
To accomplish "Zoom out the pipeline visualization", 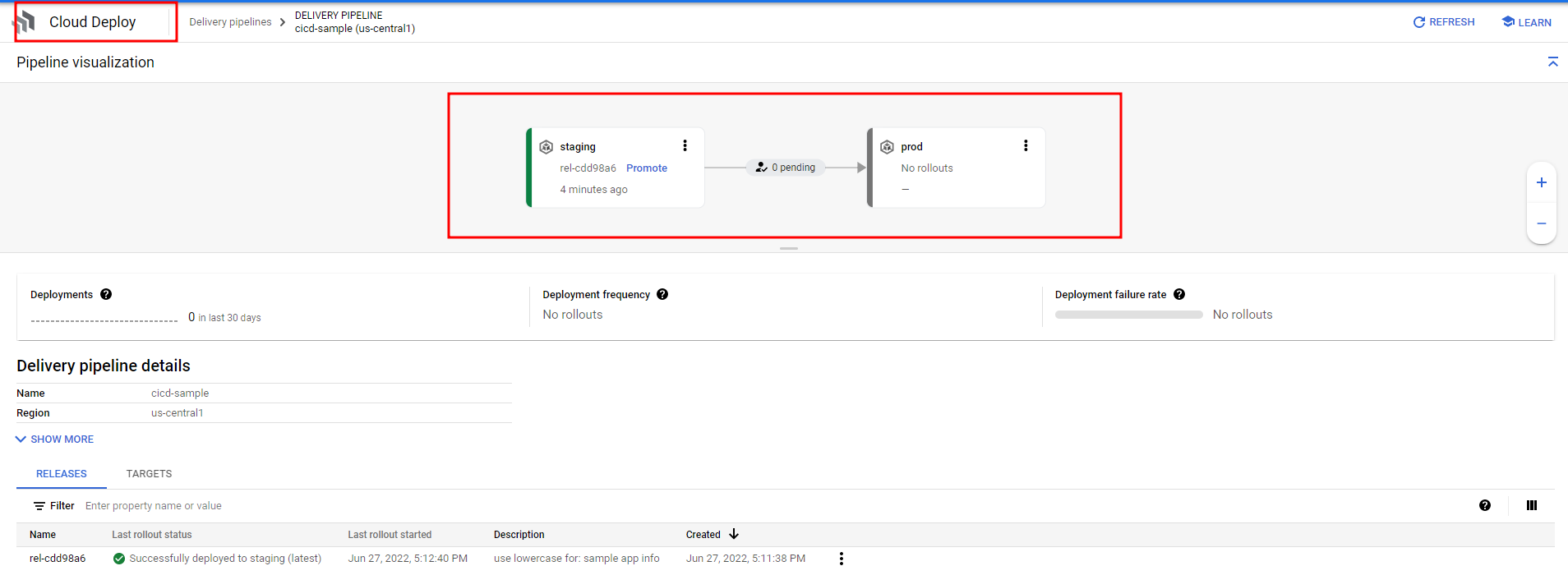I will 1542,223.
